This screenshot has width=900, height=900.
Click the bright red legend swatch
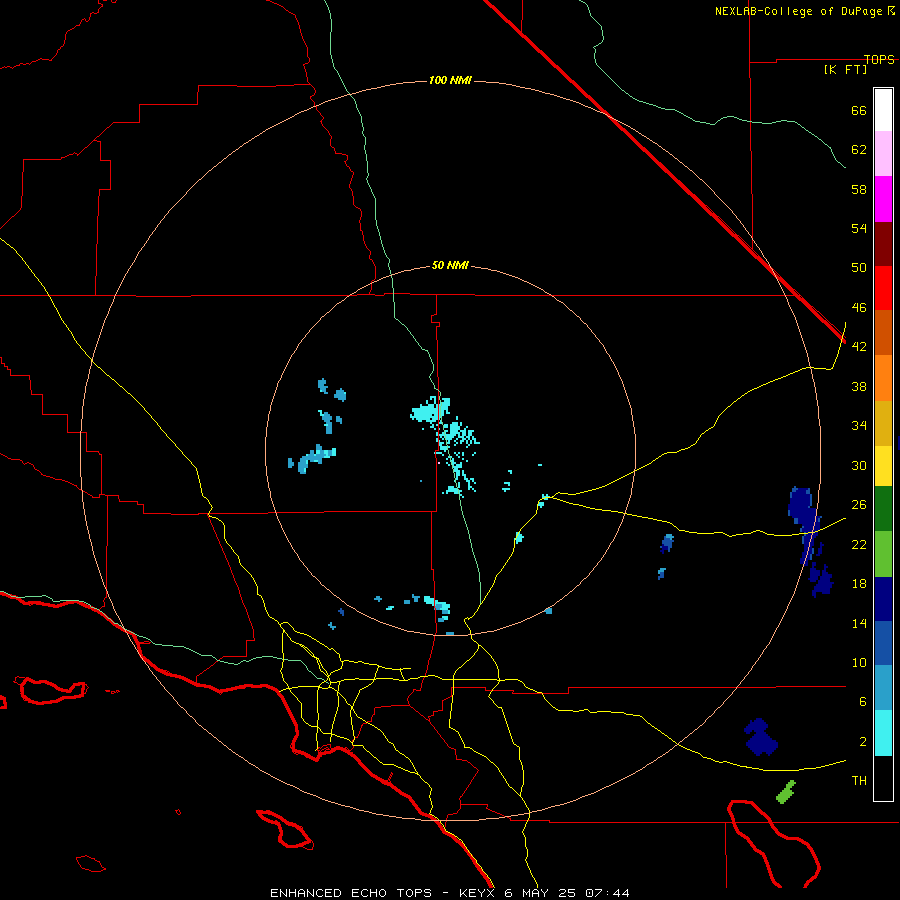883,288
